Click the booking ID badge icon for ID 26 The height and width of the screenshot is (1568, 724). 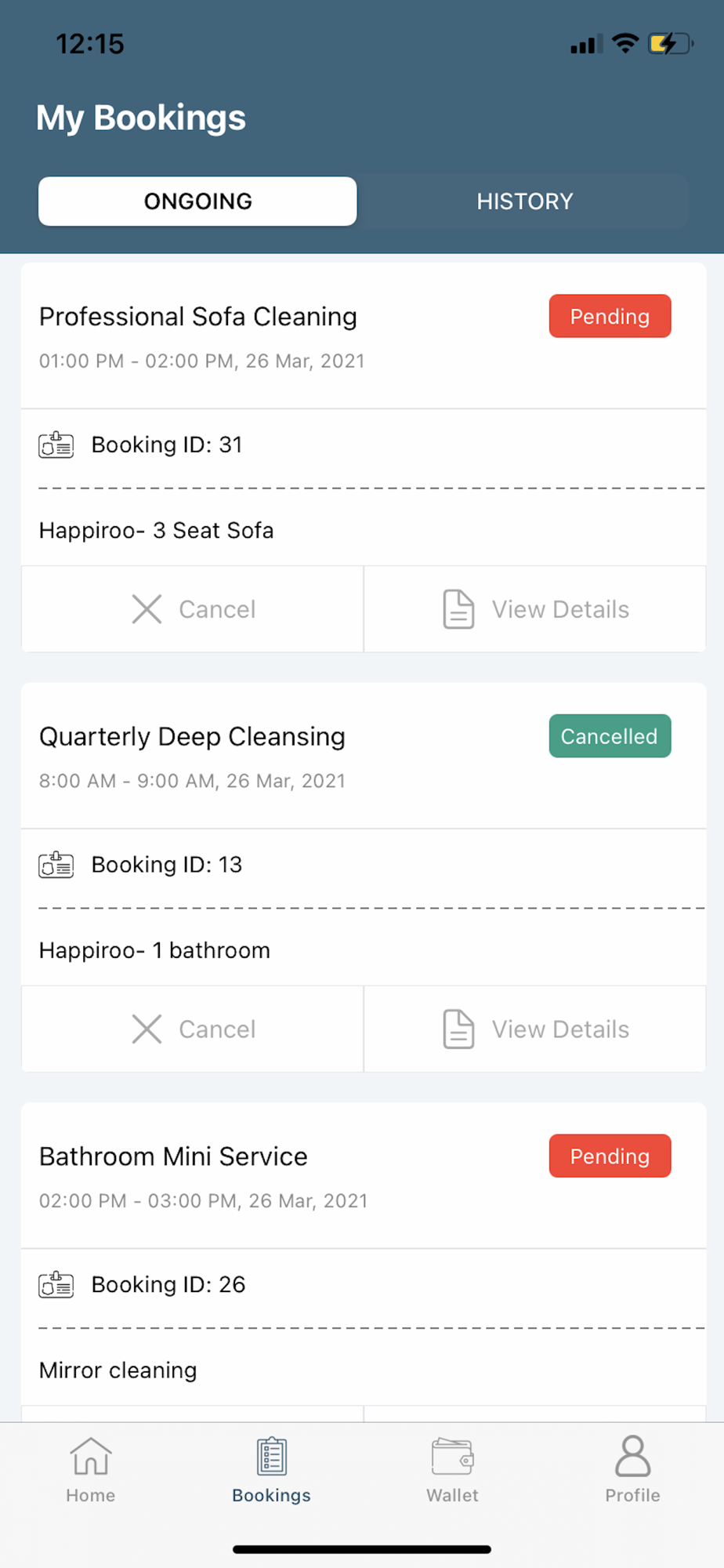coord(56,1285)
